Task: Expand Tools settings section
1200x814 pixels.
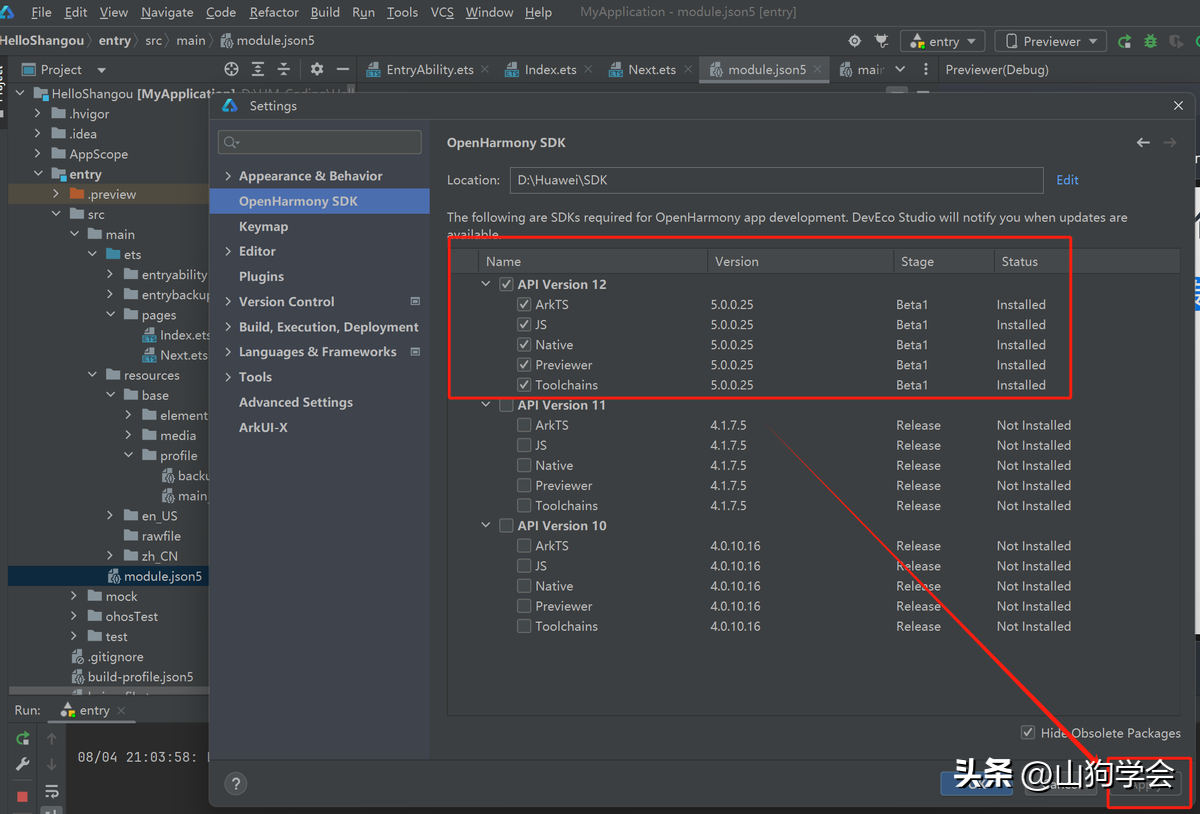Action: [228, 377]
